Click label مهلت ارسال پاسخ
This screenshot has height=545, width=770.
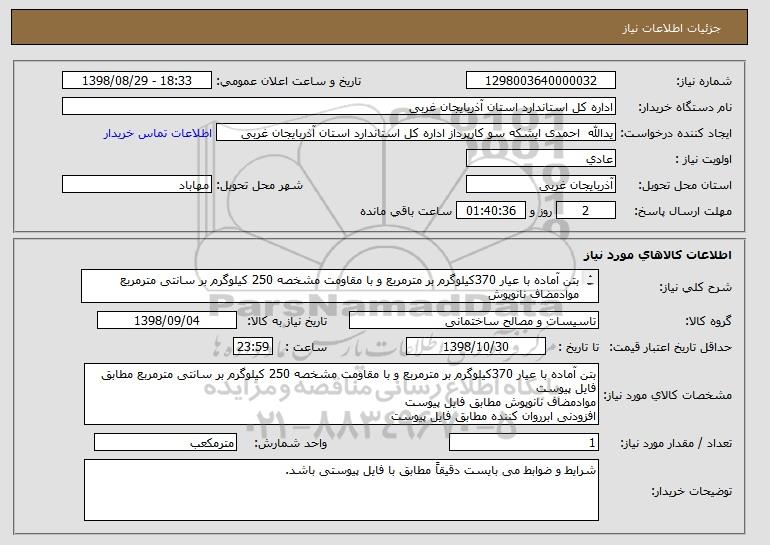(683, 211)
